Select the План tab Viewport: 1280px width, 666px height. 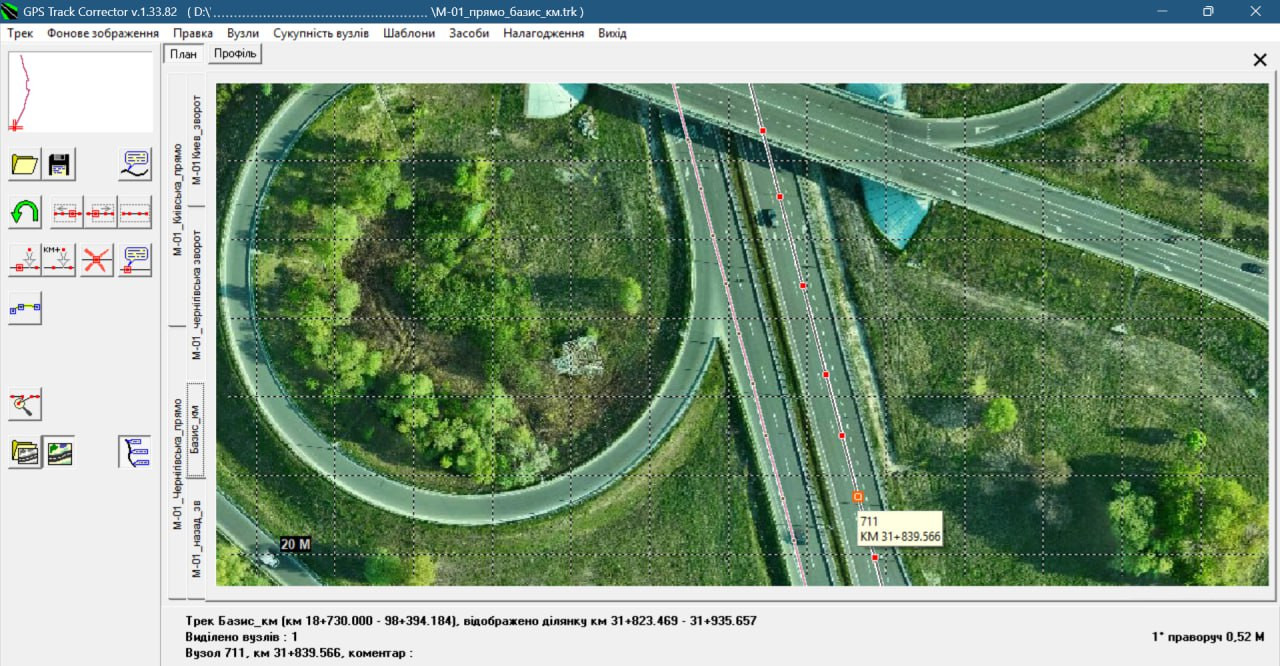(x=183, y=54)
